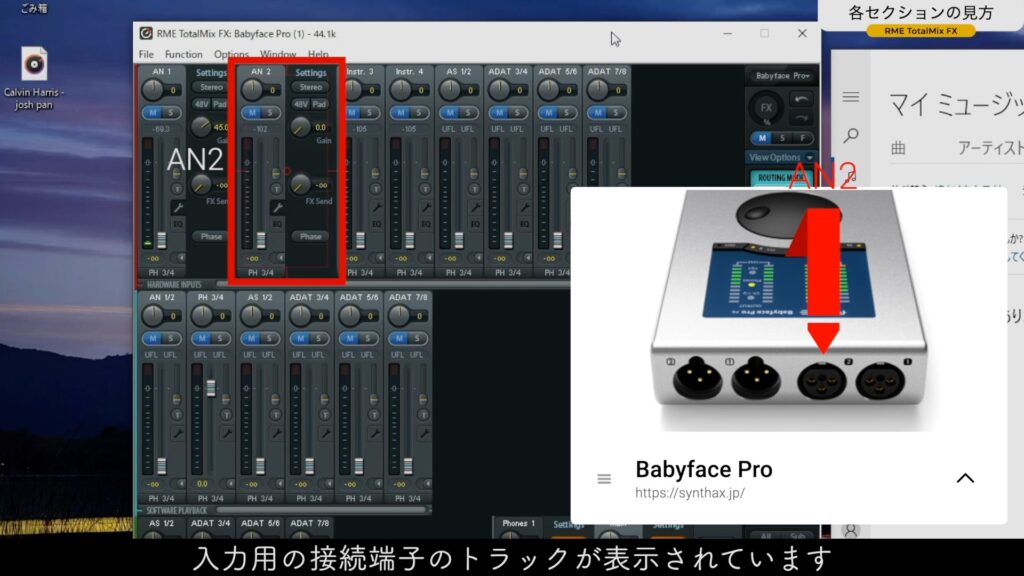Viewport: 1024px width, 576px height.
Task: Click wrench icon on software playback ADAT 7/8
Action: [x=424, y=433]
